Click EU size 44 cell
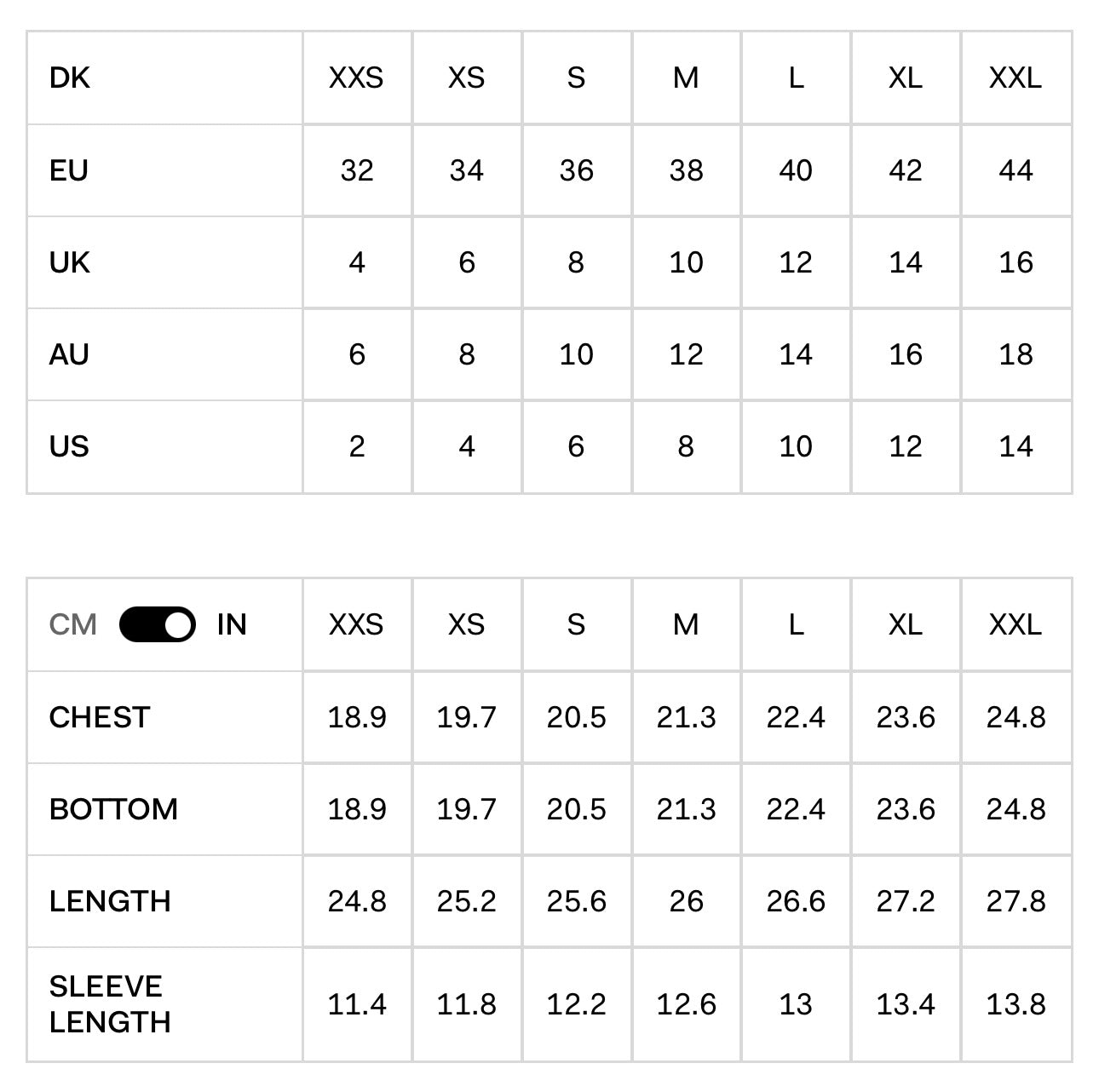1099x1092 pixels. [x=1016, y=170]
